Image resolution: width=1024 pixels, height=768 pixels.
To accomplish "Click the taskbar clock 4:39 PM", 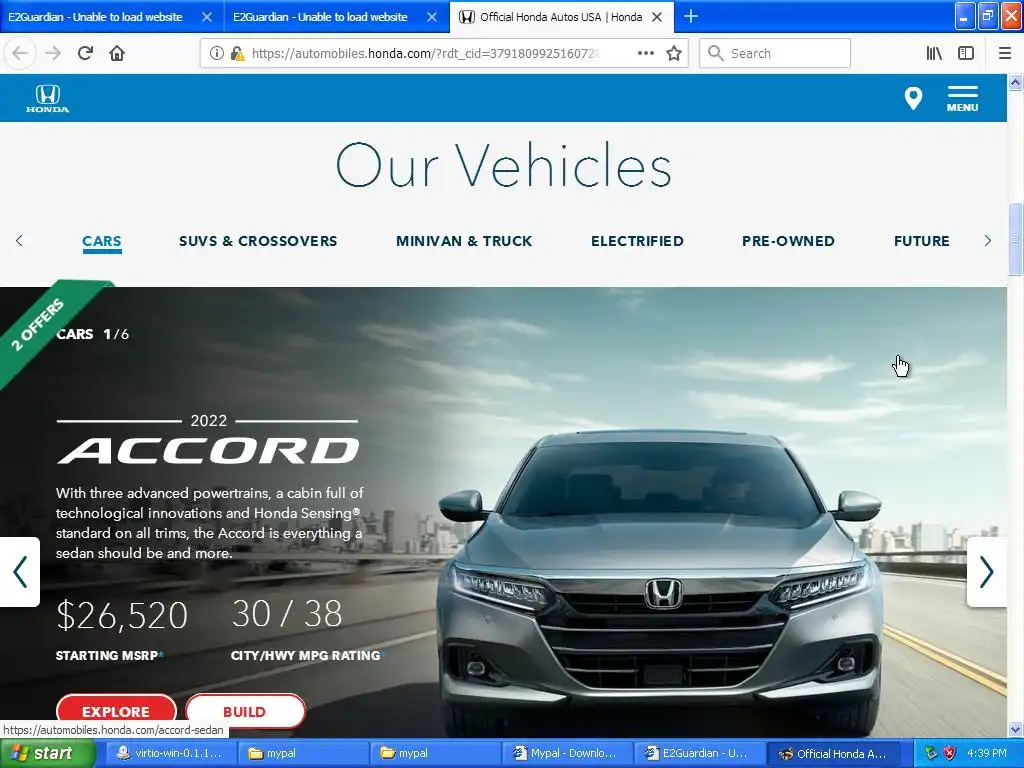I will point(987,753).
